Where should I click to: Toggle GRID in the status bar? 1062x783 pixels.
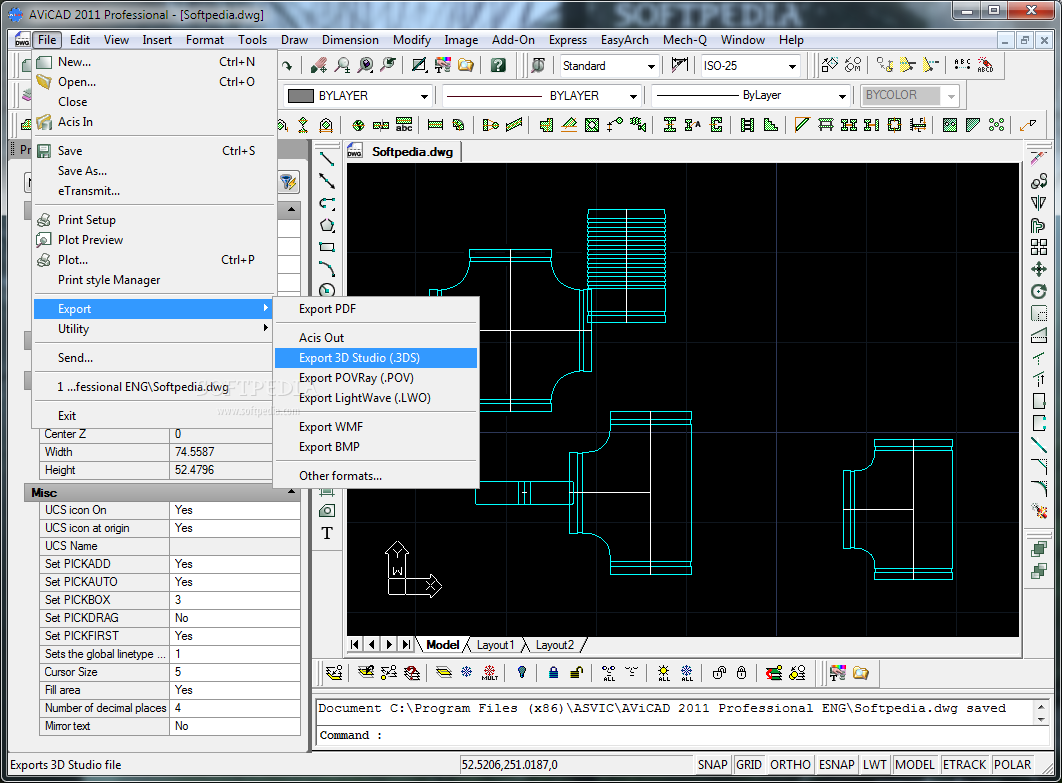coord(748,765)
